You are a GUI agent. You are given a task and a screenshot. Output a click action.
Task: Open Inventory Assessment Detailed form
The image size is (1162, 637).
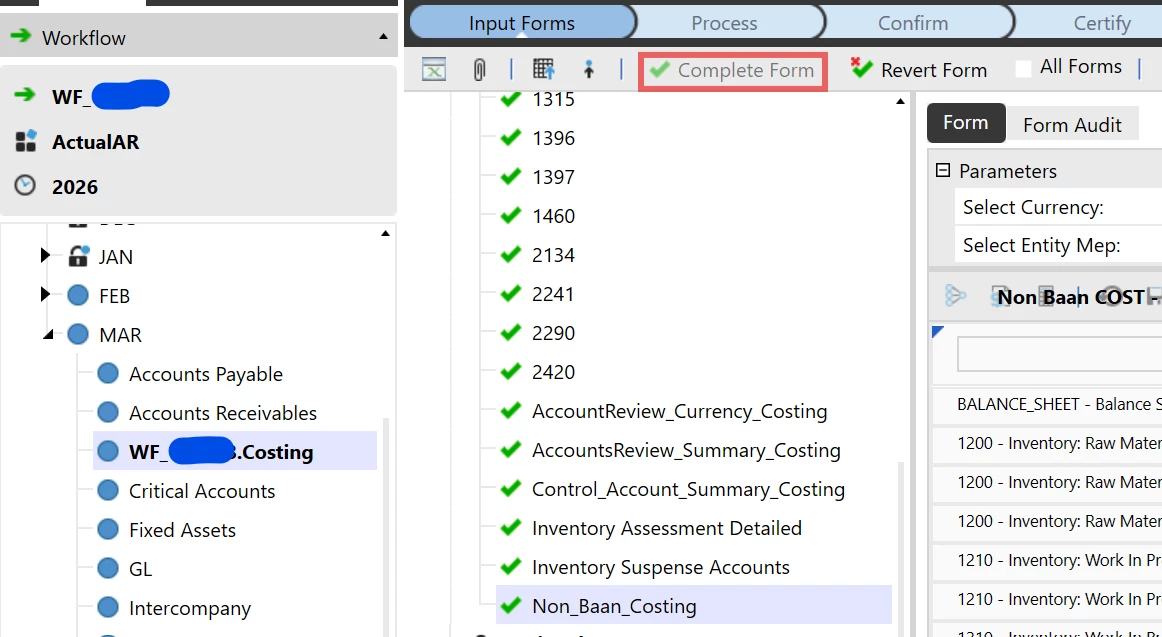(x=667, y=528)
